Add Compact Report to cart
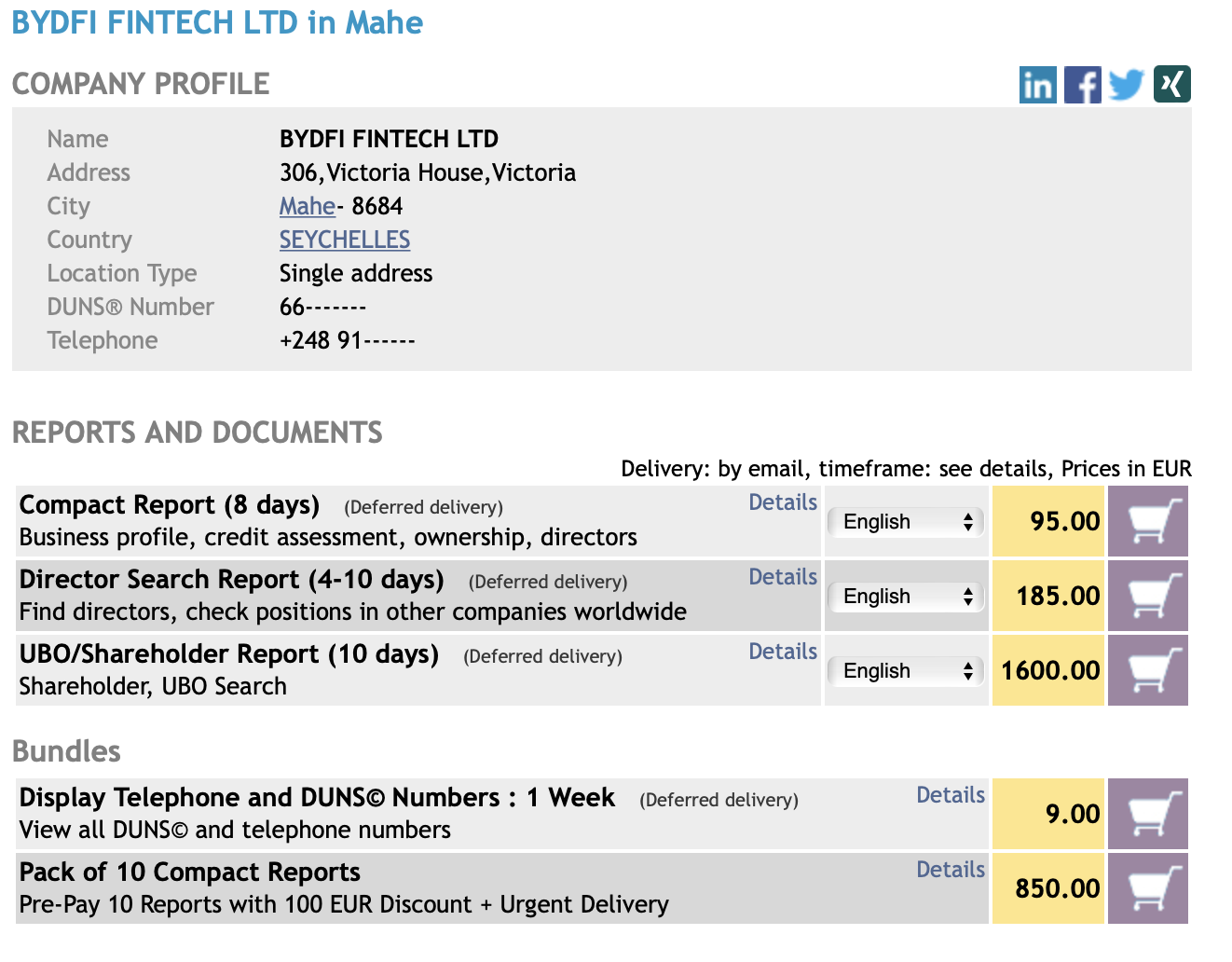 coord(1148,521)
